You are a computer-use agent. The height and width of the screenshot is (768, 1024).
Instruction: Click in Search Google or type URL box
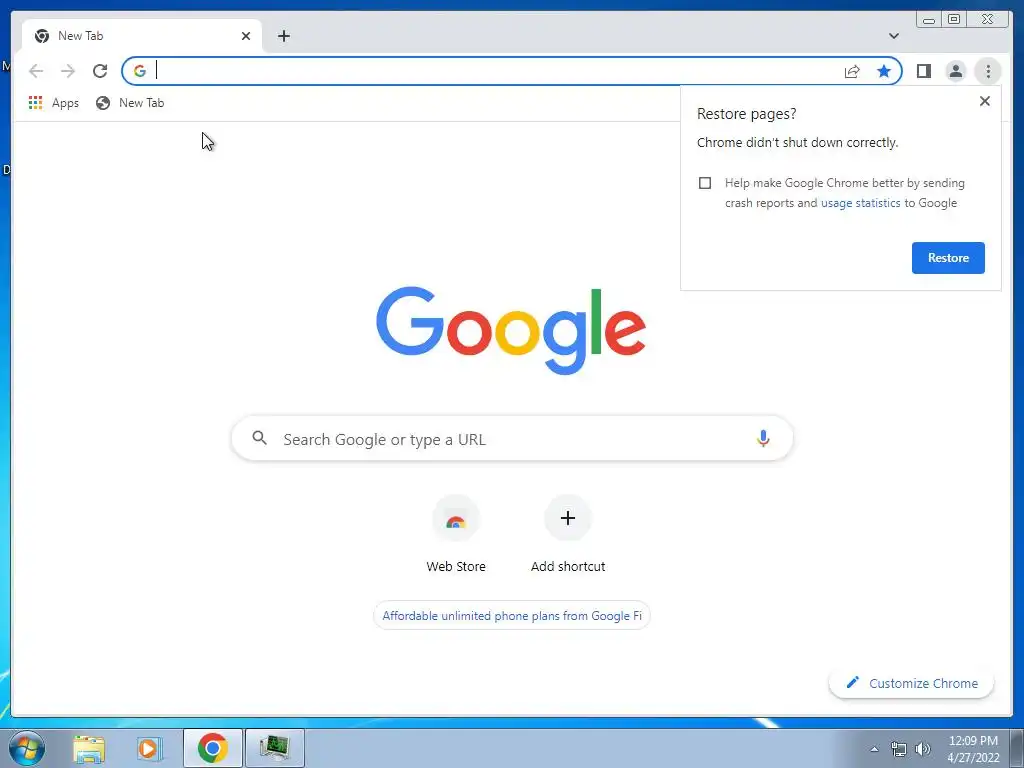[512, 439]
